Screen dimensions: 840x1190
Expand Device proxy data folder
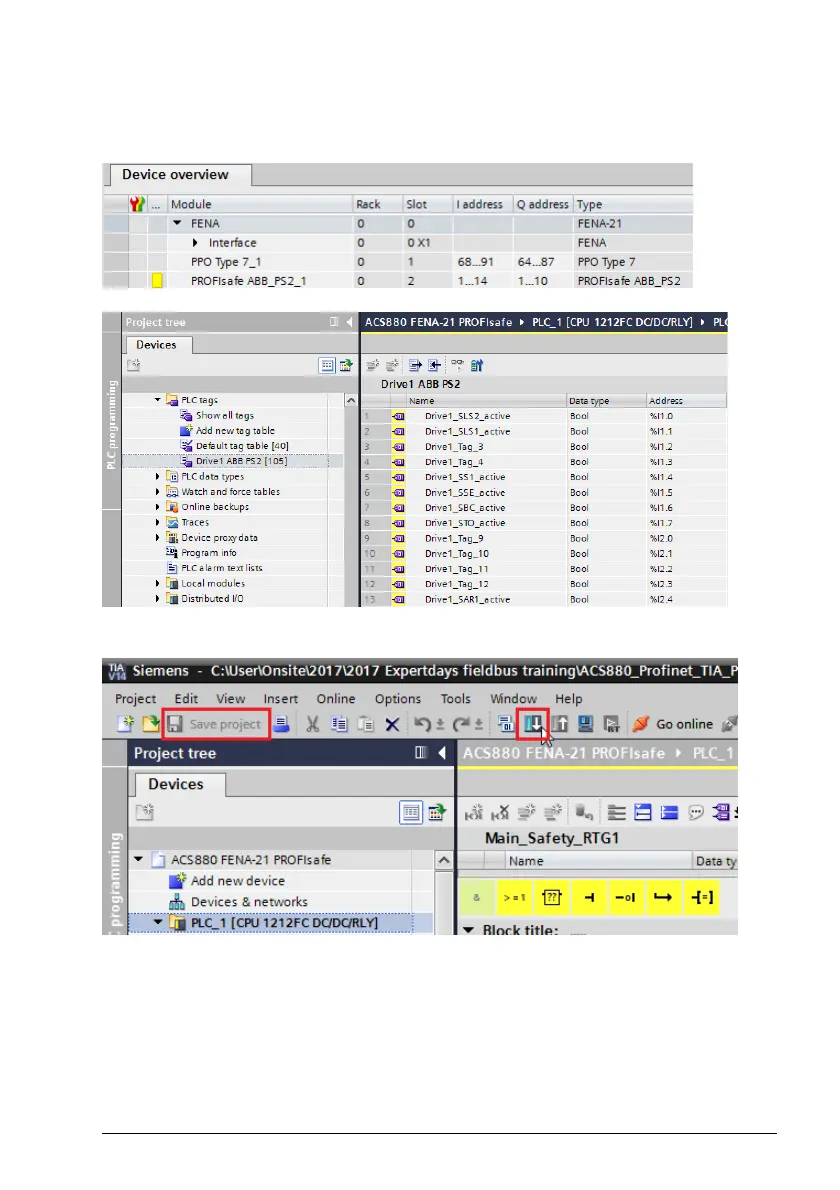[158, 537]
